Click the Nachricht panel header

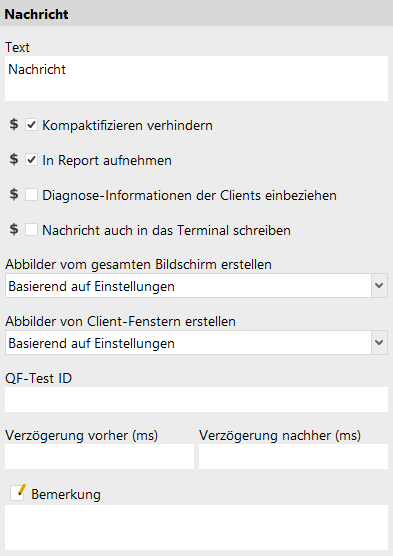click(196, 14)
